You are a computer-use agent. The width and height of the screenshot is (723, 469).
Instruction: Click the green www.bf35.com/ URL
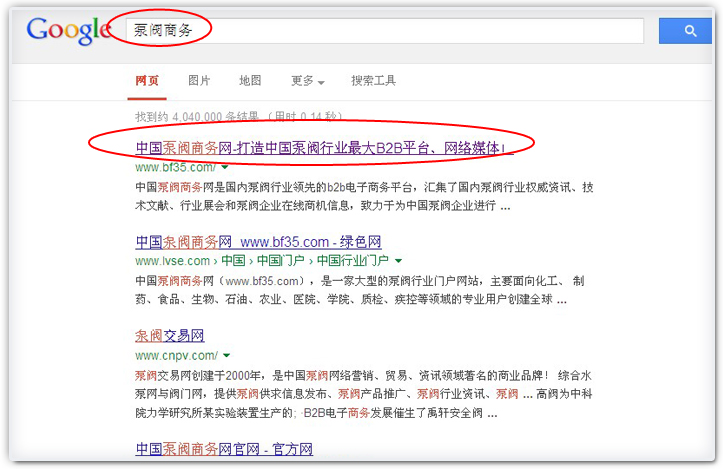[175, 167]
